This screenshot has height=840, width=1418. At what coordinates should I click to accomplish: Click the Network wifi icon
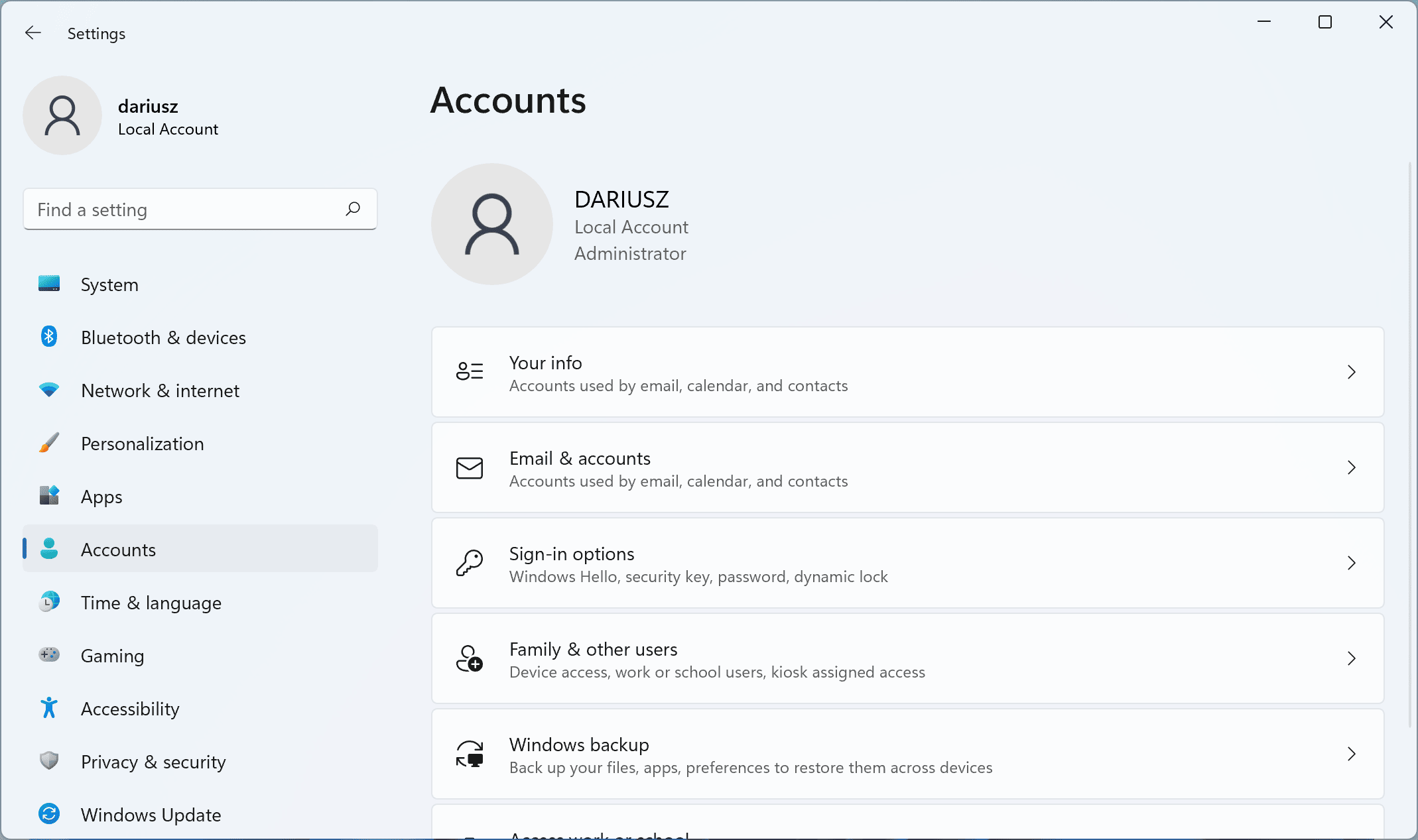49,390
